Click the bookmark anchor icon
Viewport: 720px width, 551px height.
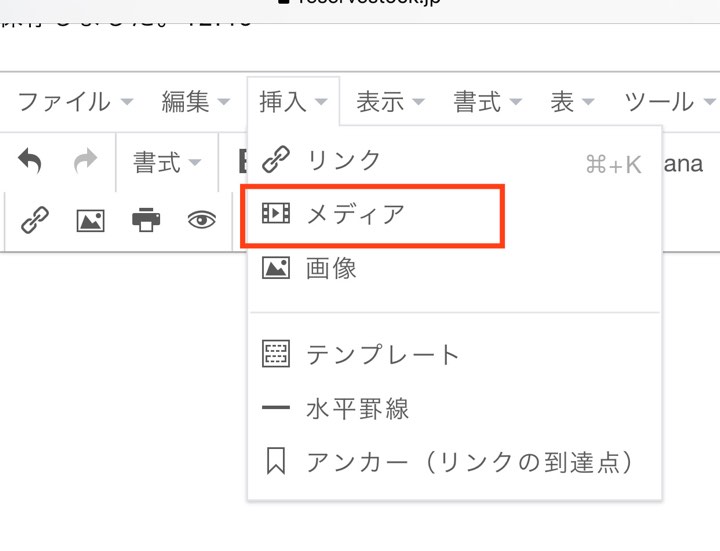(x=276, y=461)
